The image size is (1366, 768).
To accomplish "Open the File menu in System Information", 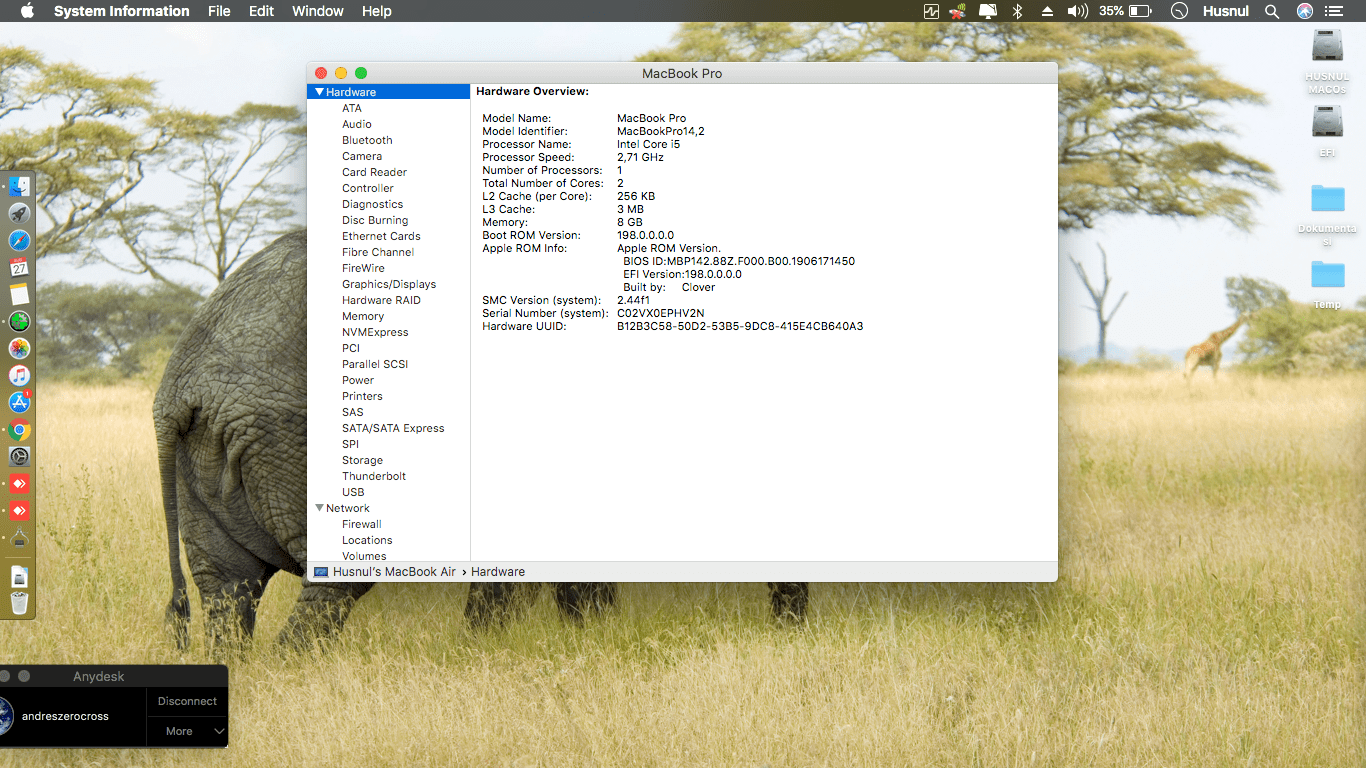I will (x=219, y=11).
